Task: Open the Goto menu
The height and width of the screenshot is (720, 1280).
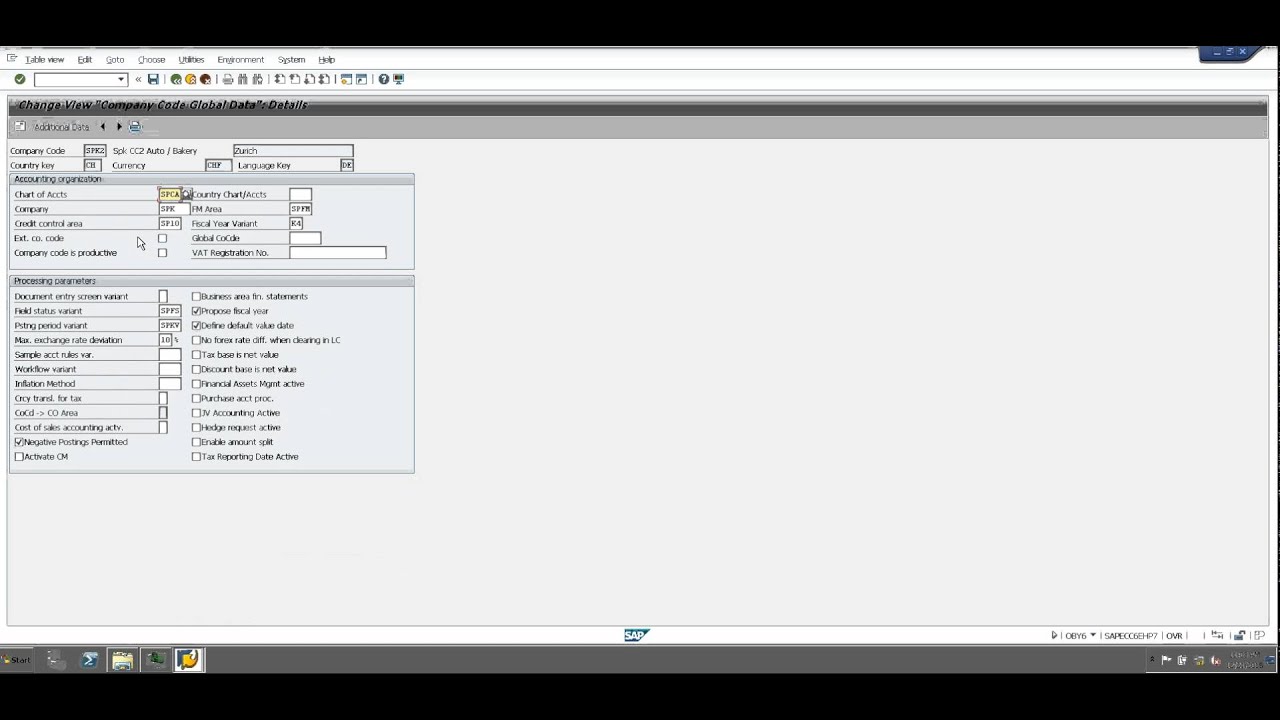Action: tap(115, 60)
